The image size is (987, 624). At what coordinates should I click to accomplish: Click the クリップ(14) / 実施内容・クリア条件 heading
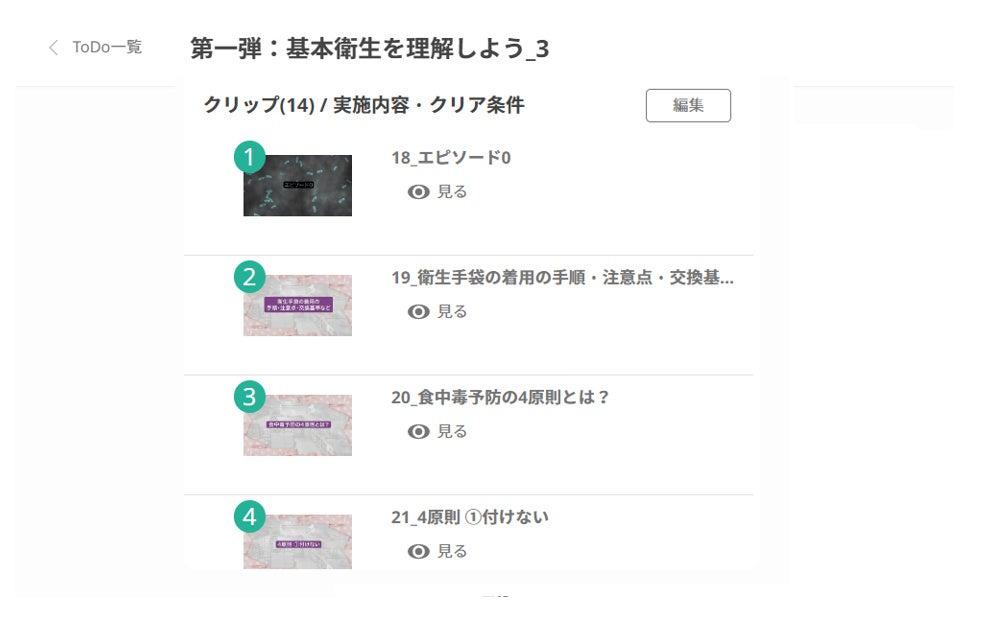(364, 105)
